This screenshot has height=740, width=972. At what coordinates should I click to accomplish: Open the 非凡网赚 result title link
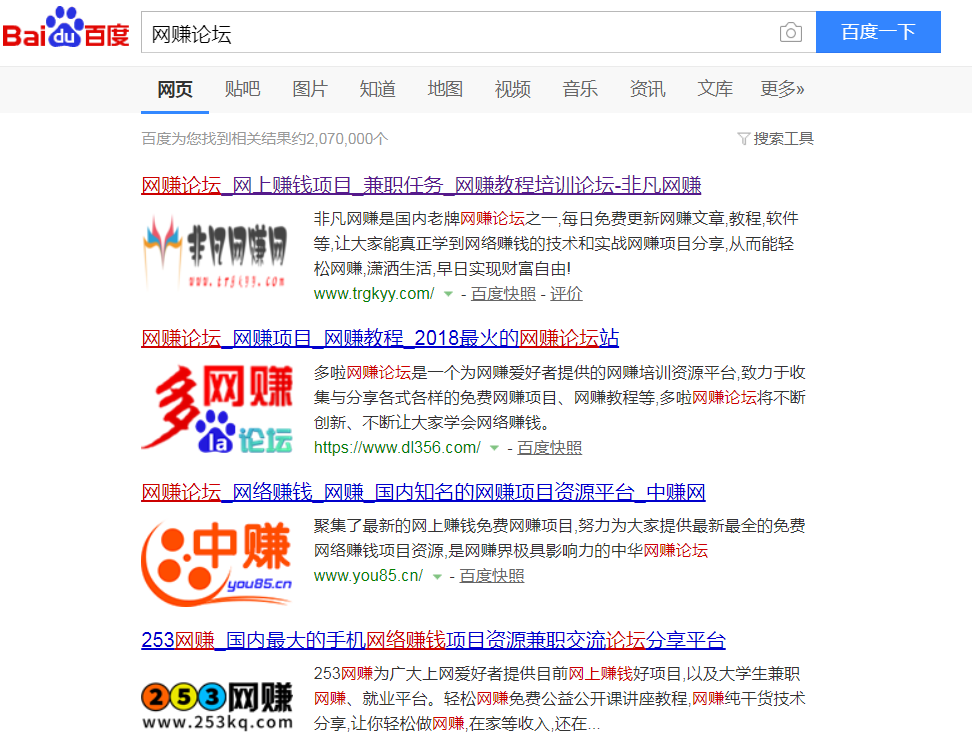pyautogui.click(x=421, y=185)
